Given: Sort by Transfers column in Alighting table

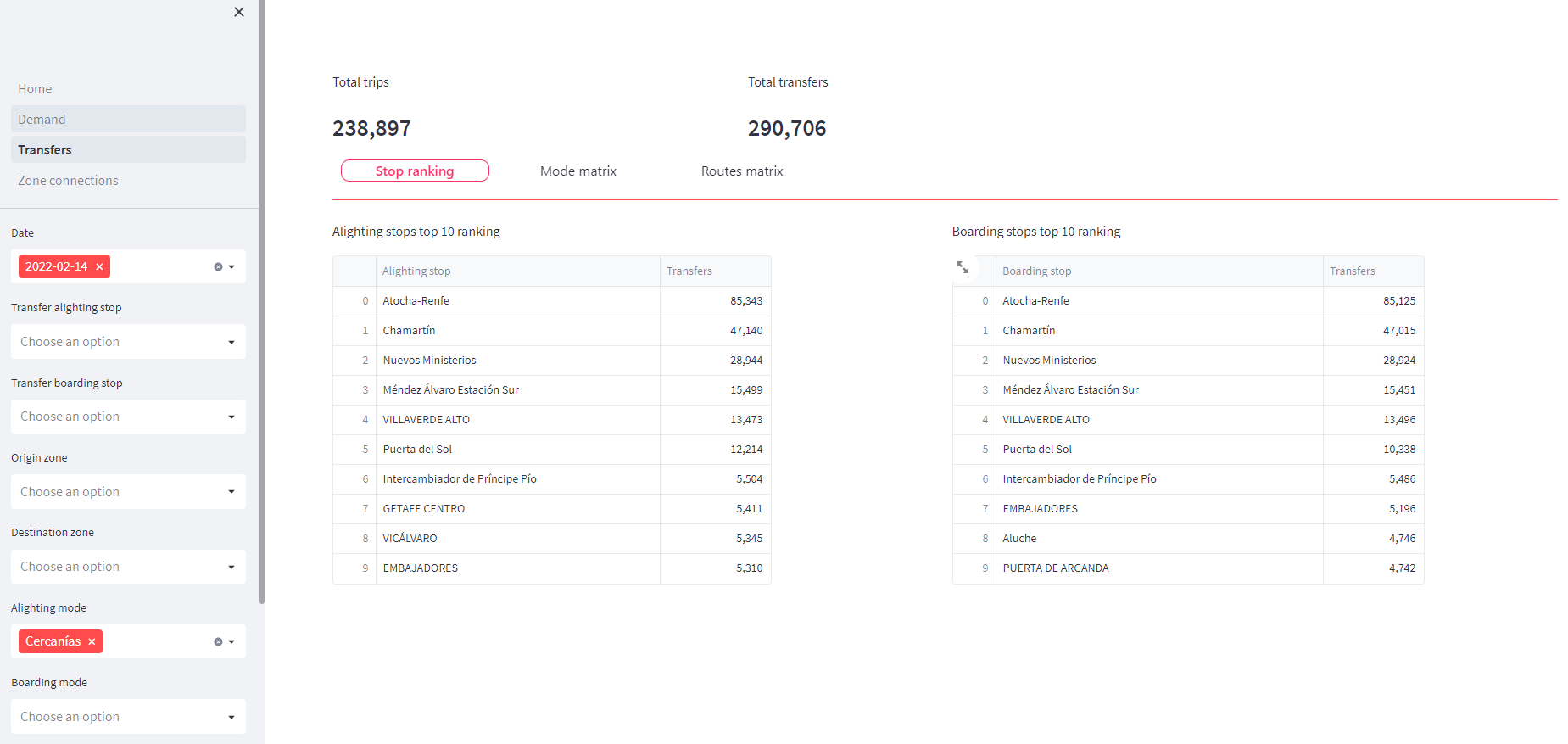Looking at the screenshot, I should (x=714, y=271).
